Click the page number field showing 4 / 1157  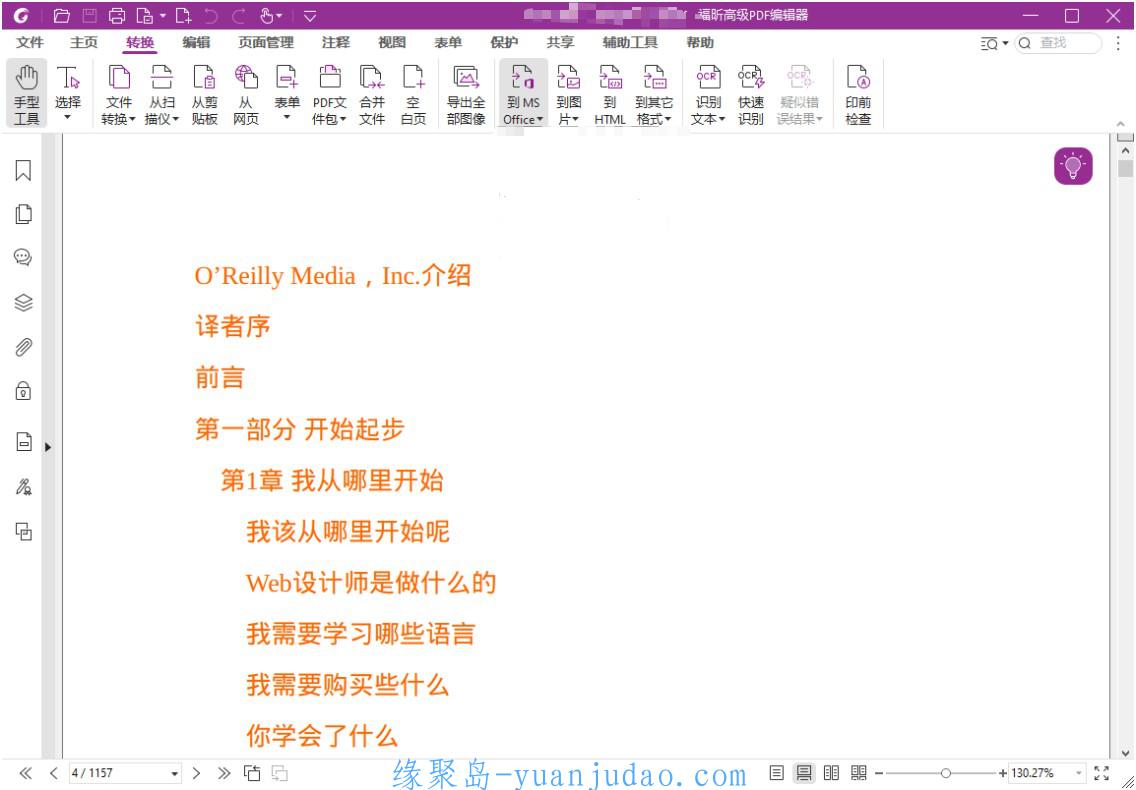pos(125,773)
